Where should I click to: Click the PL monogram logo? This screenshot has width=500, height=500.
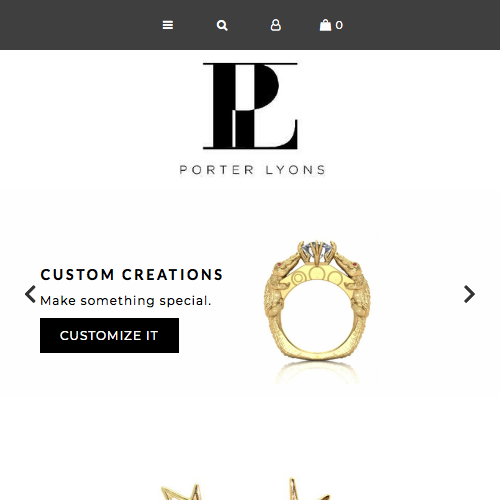pos(250,106)
